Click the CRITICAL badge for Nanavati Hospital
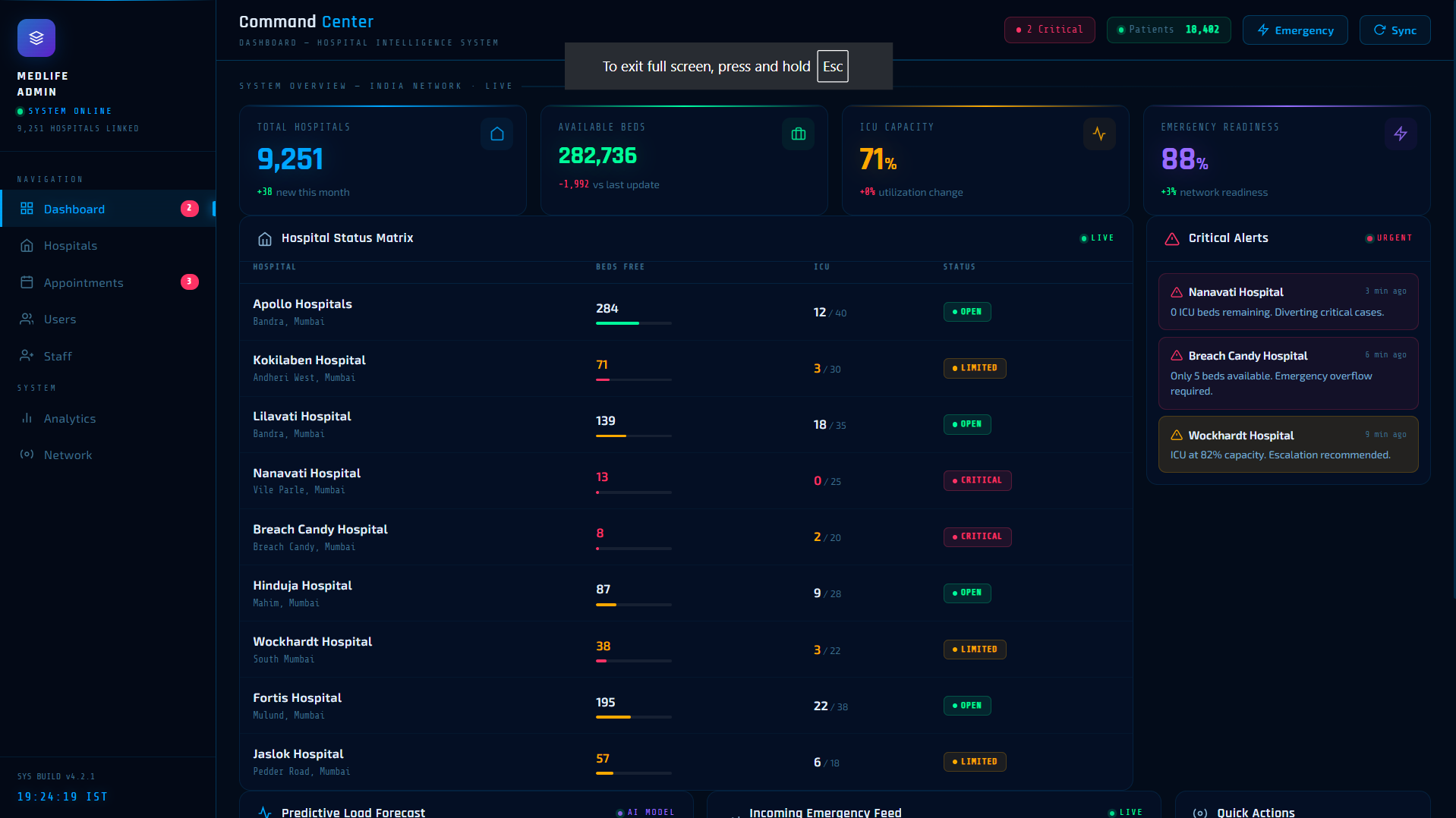 [x=978, y=480]
